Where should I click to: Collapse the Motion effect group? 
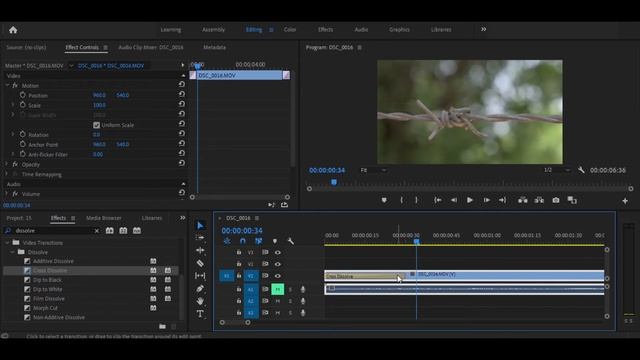[x=7, y=85]
